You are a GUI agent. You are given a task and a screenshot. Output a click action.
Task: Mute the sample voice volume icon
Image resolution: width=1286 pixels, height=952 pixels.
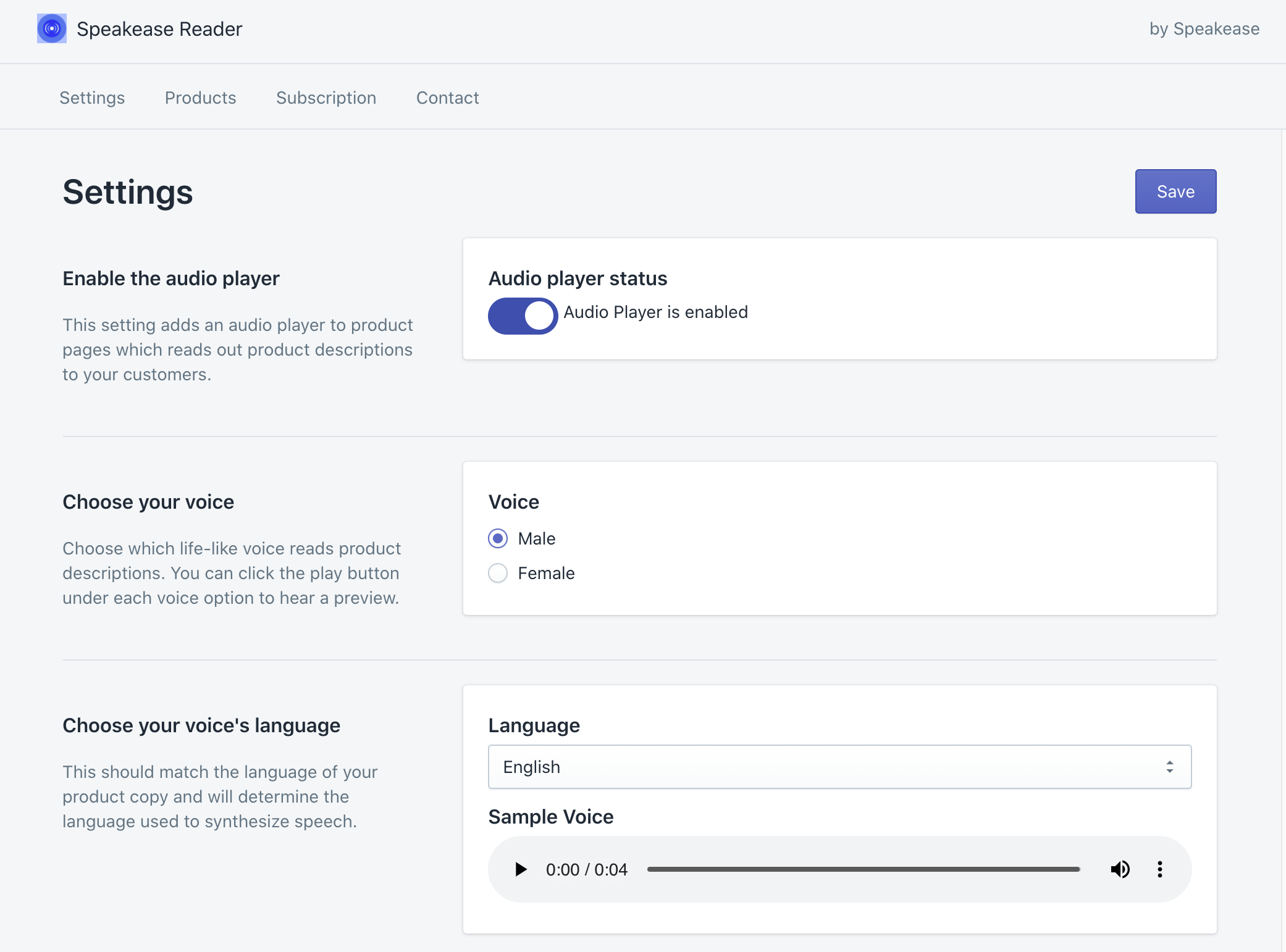tap(1120, 869)
